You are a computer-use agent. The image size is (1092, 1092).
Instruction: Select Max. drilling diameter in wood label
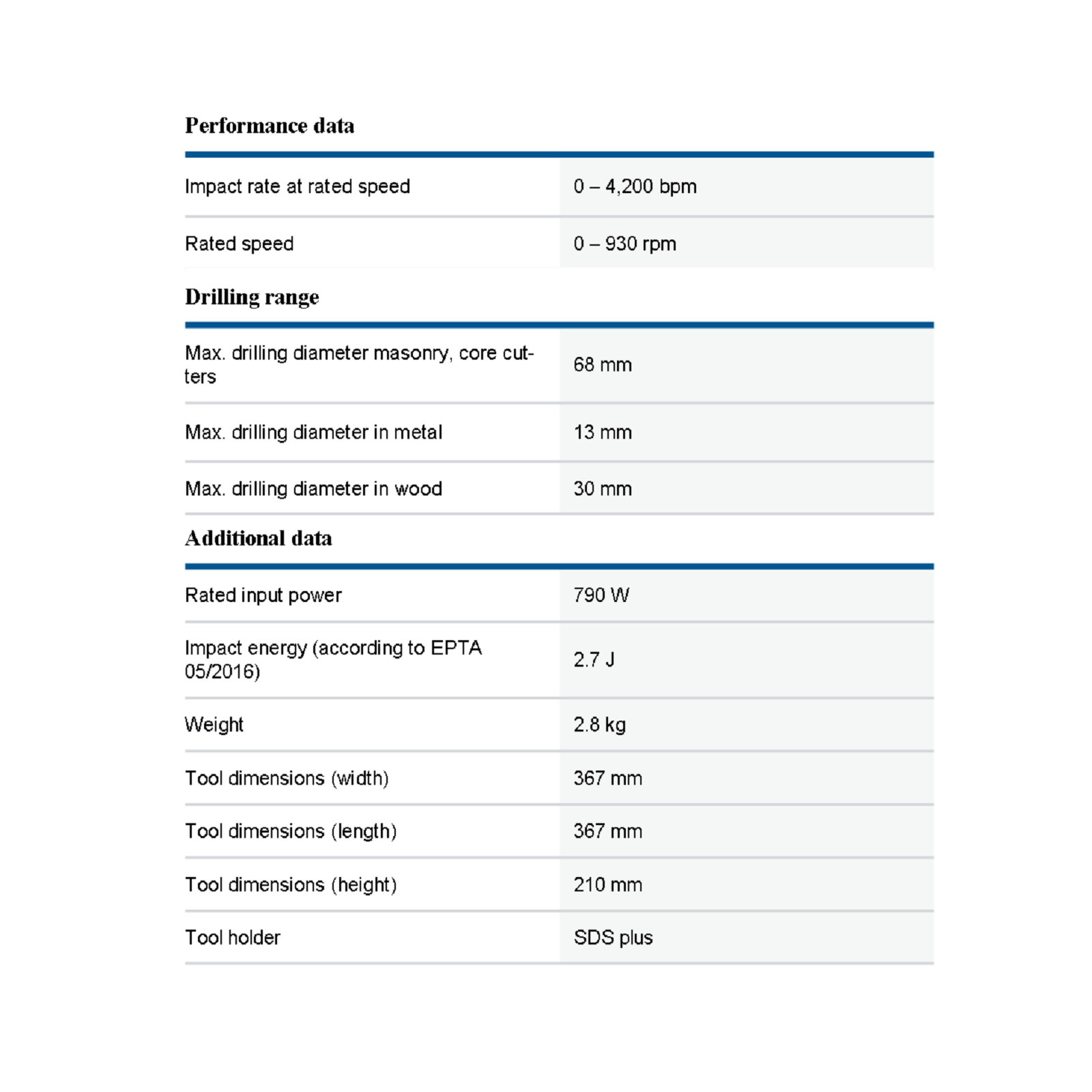coord(313,489)
